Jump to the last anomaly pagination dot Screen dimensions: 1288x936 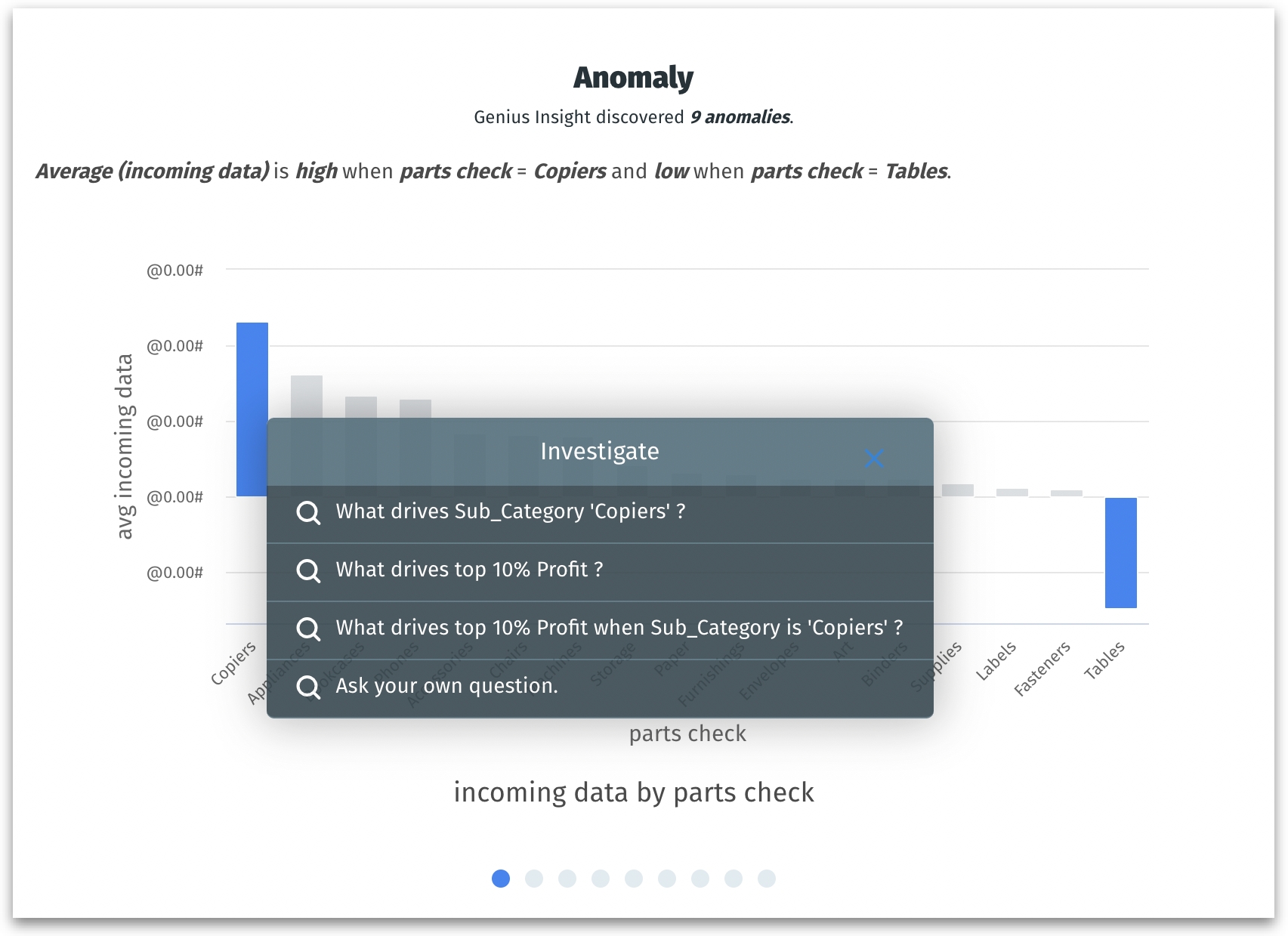[767, 879]
